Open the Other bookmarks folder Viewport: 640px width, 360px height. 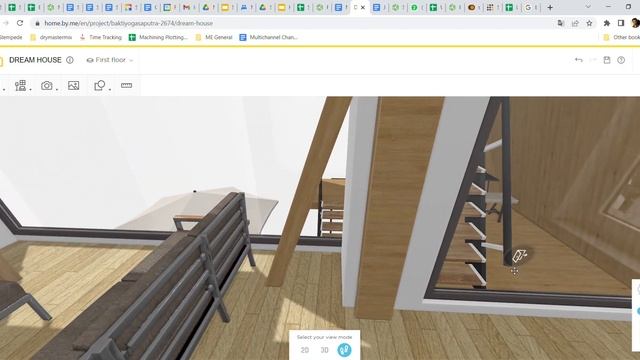pyautogui.click(x=621, y=37)
